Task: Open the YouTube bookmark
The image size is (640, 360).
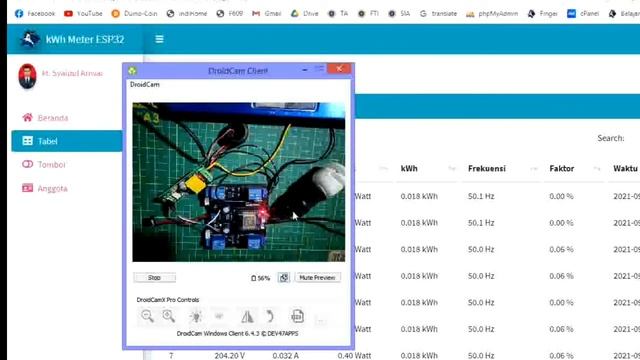Action: 83,13
